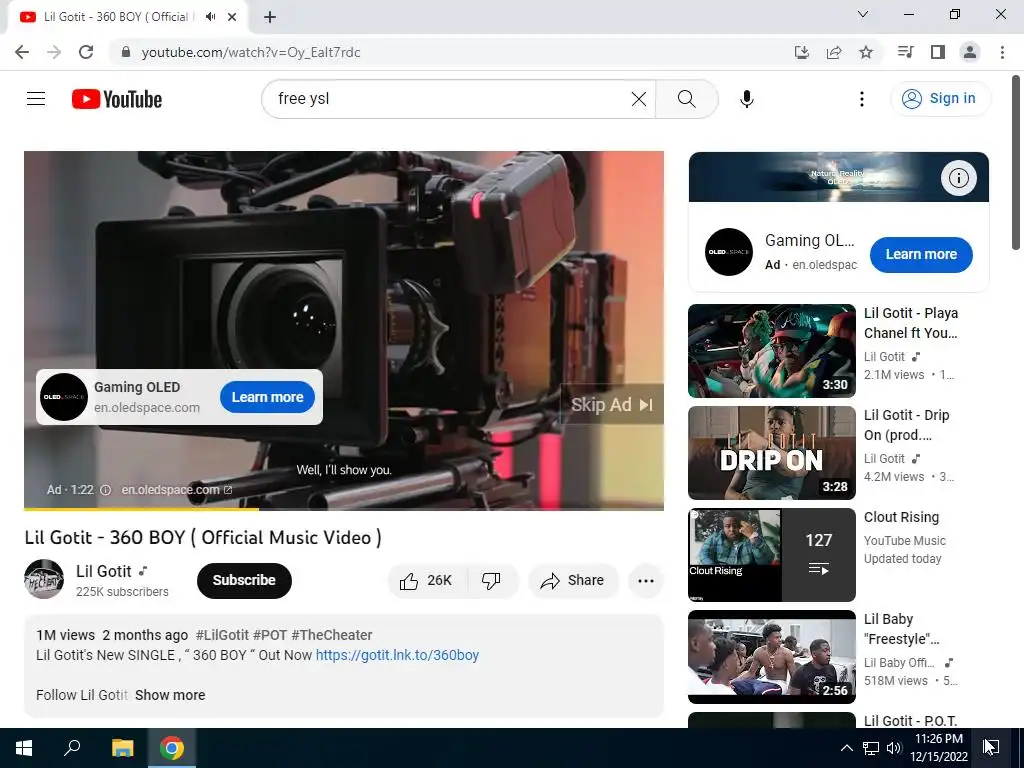Expand Chrome tab search chevron

pos(863,14)
